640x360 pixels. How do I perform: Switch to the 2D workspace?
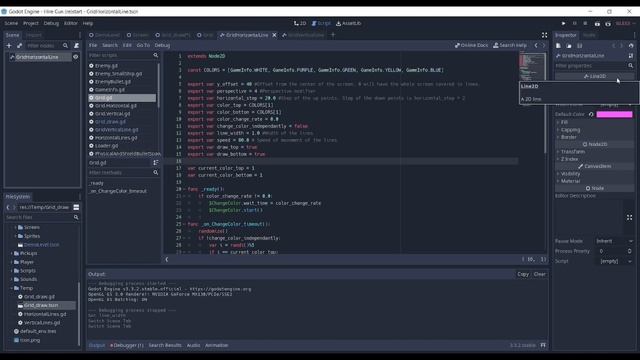(300, 24)
